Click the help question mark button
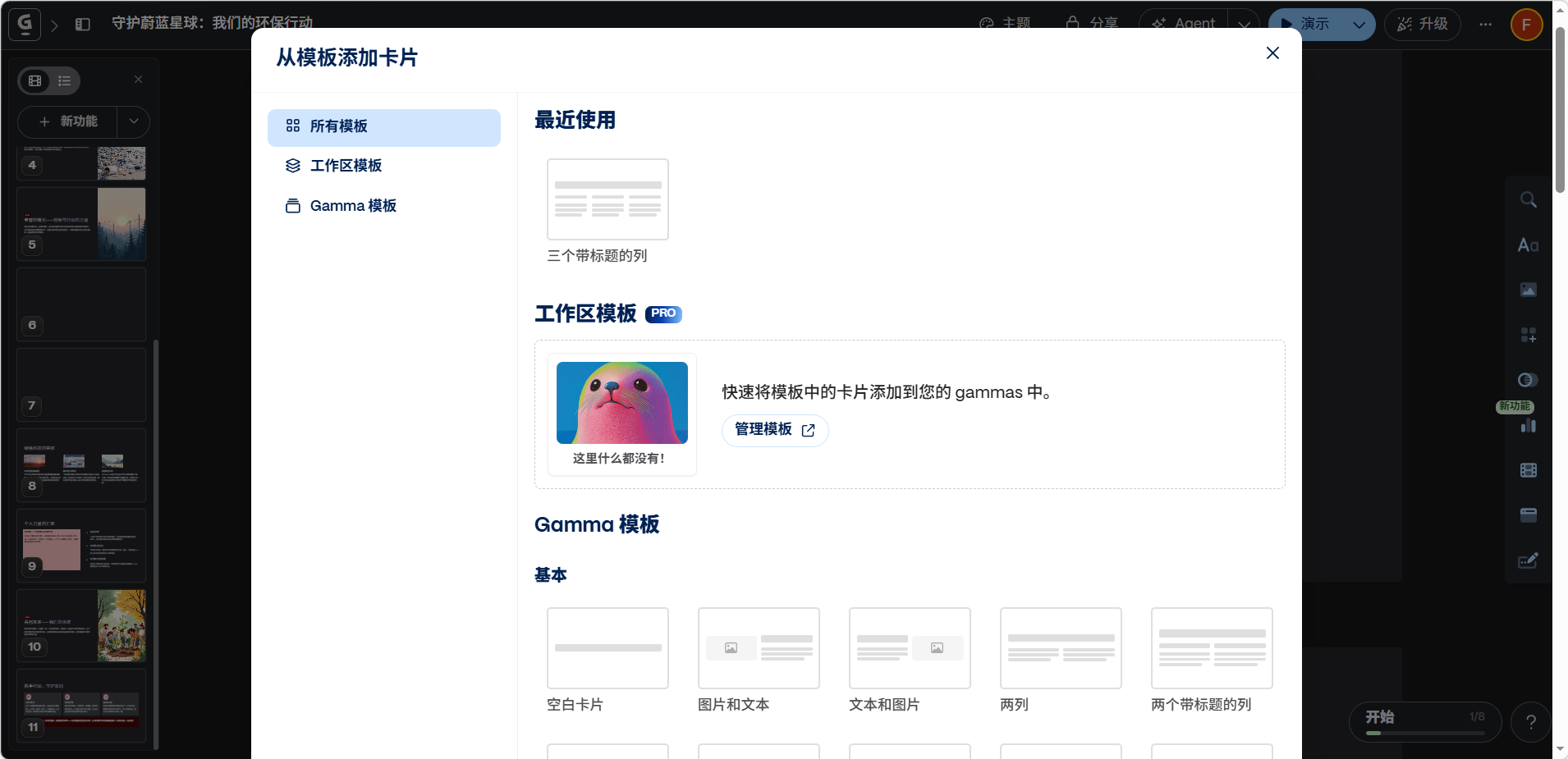 (1530, 722)
